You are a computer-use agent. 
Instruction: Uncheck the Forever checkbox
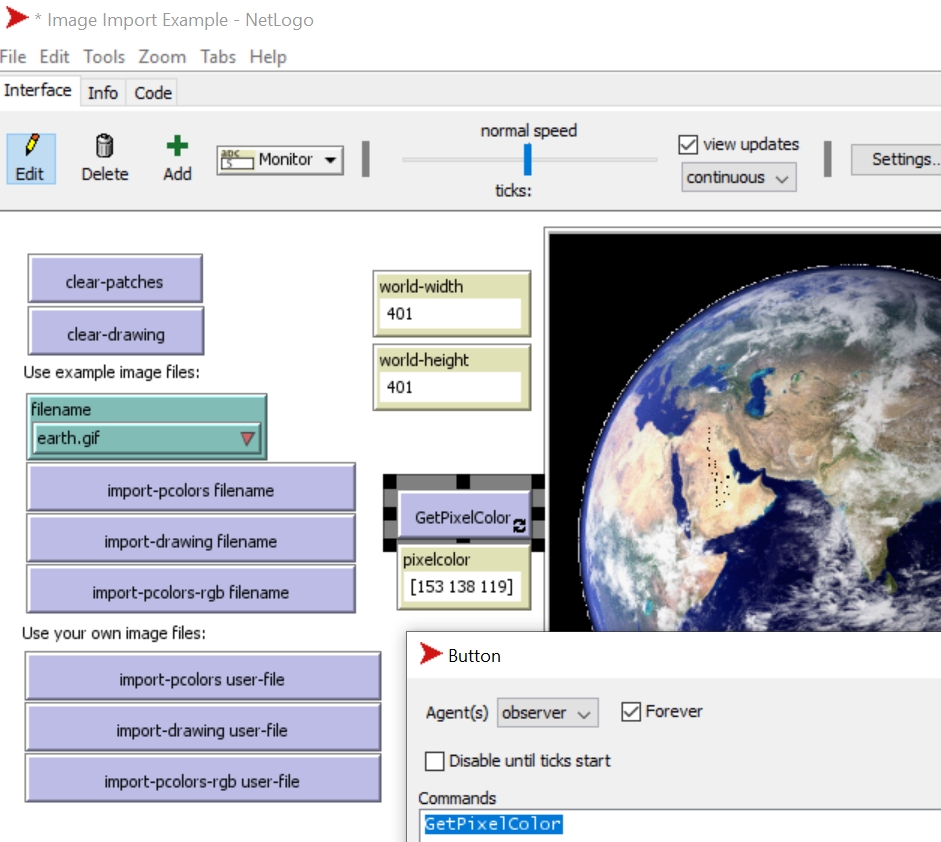click(x=630, y=712)
